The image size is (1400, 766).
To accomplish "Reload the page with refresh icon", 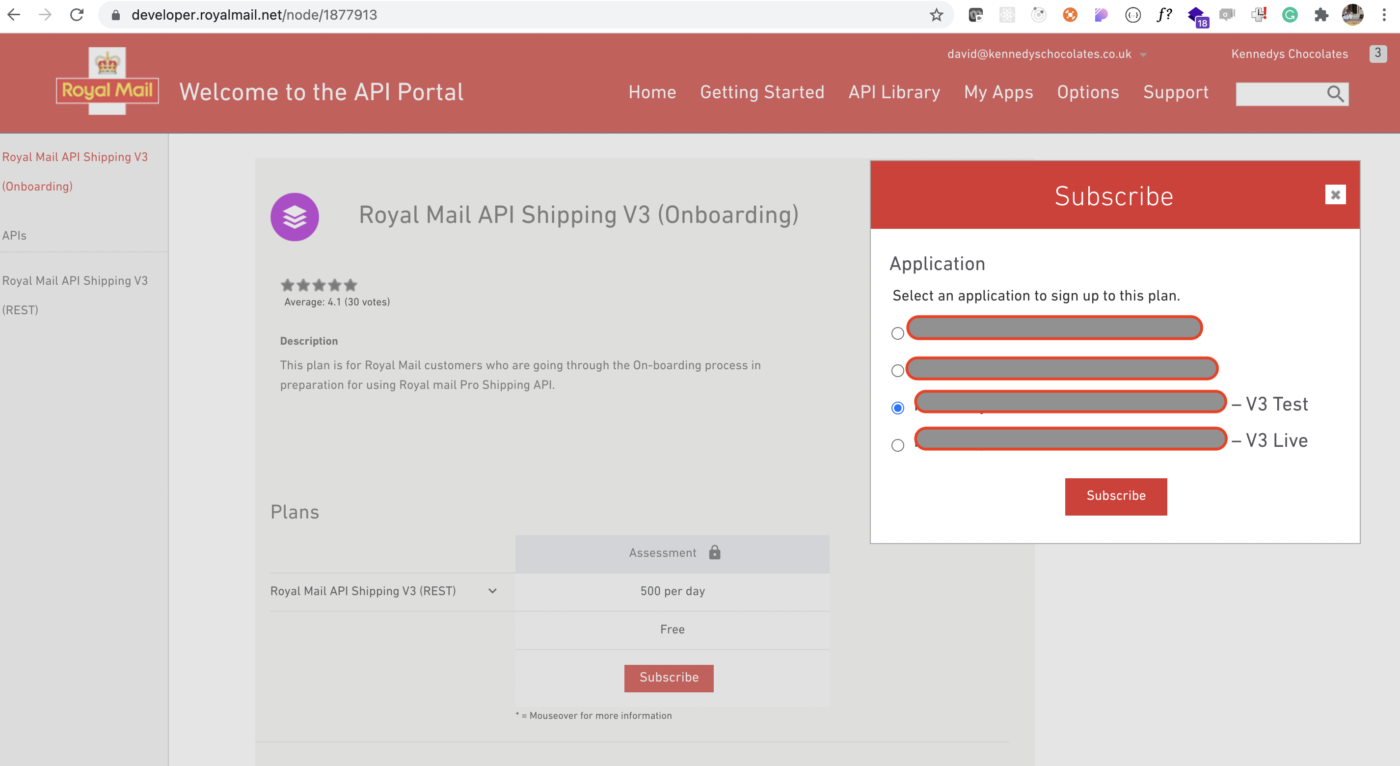I will [77, 15].
